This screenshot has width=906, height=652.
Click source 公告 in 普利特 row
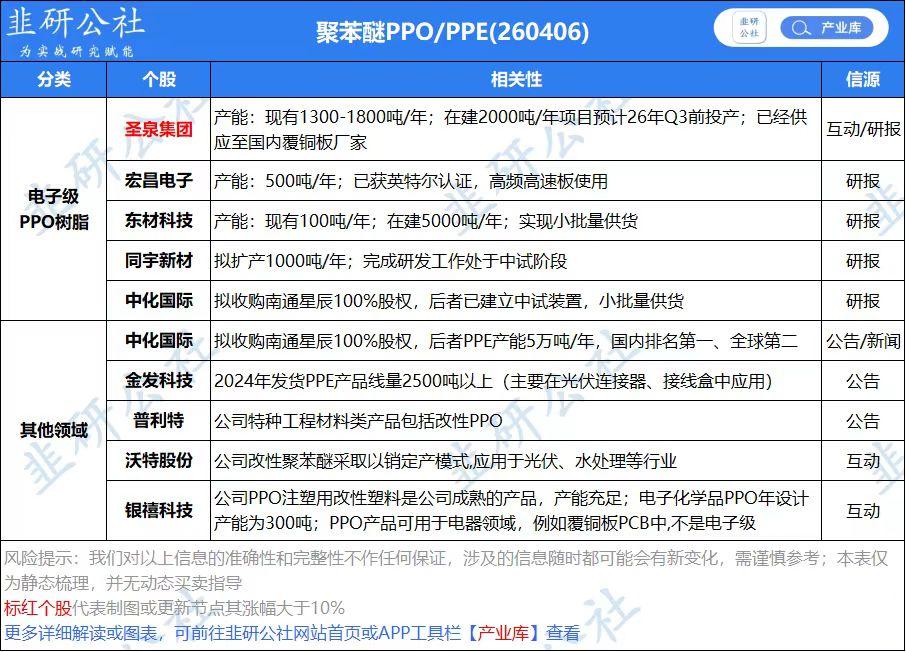pos(863,421)
